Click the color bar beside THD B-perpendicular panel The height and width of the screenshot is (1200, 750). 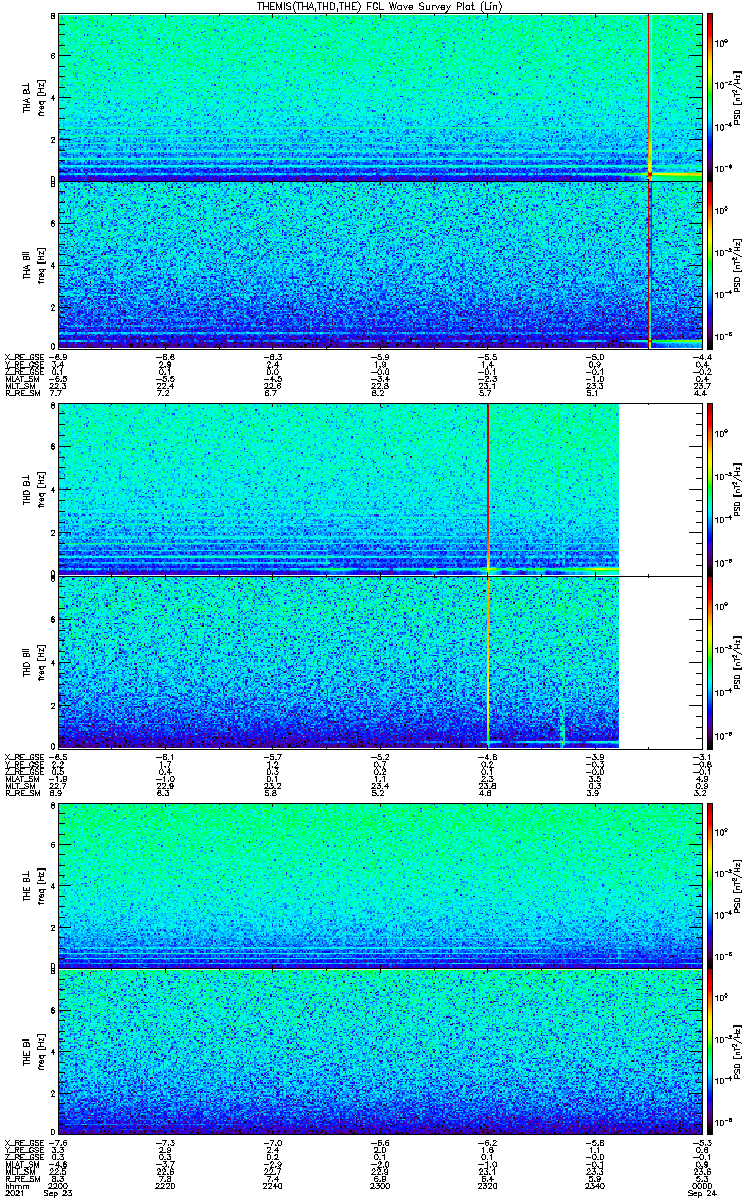(710, 489)
